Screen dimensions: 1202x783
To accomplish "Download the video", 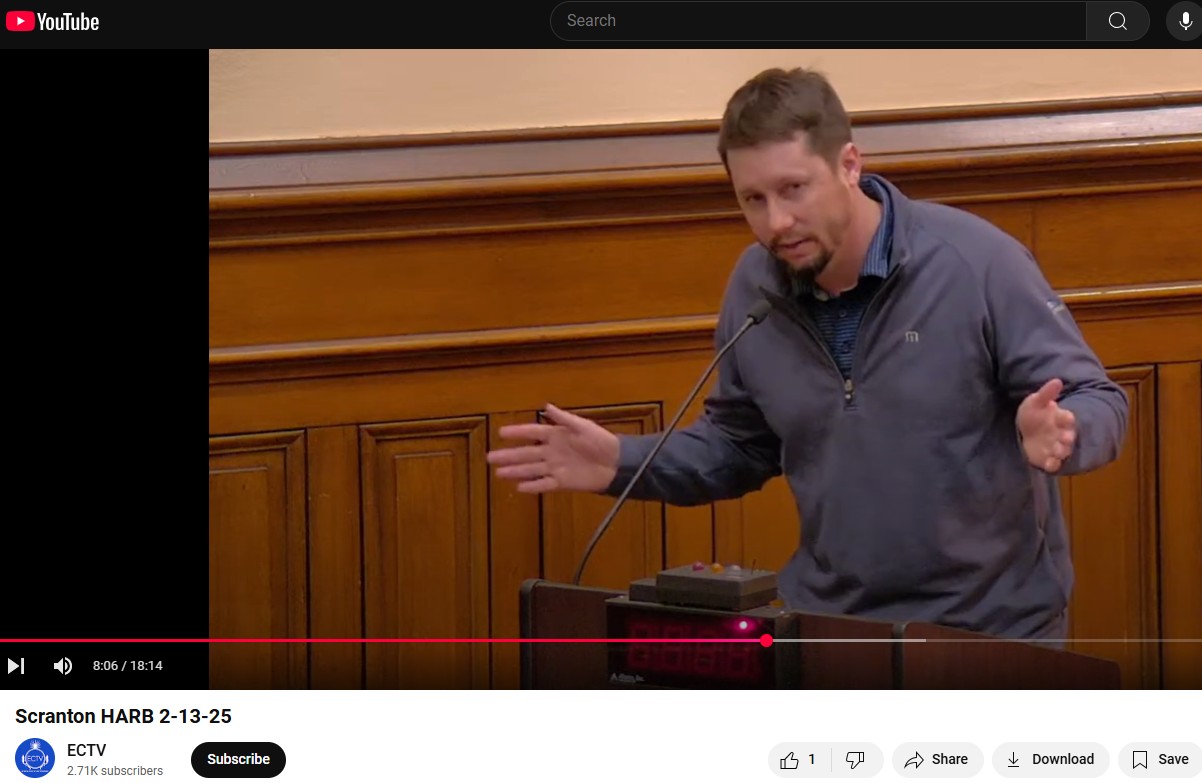I will pos(1050,760).
